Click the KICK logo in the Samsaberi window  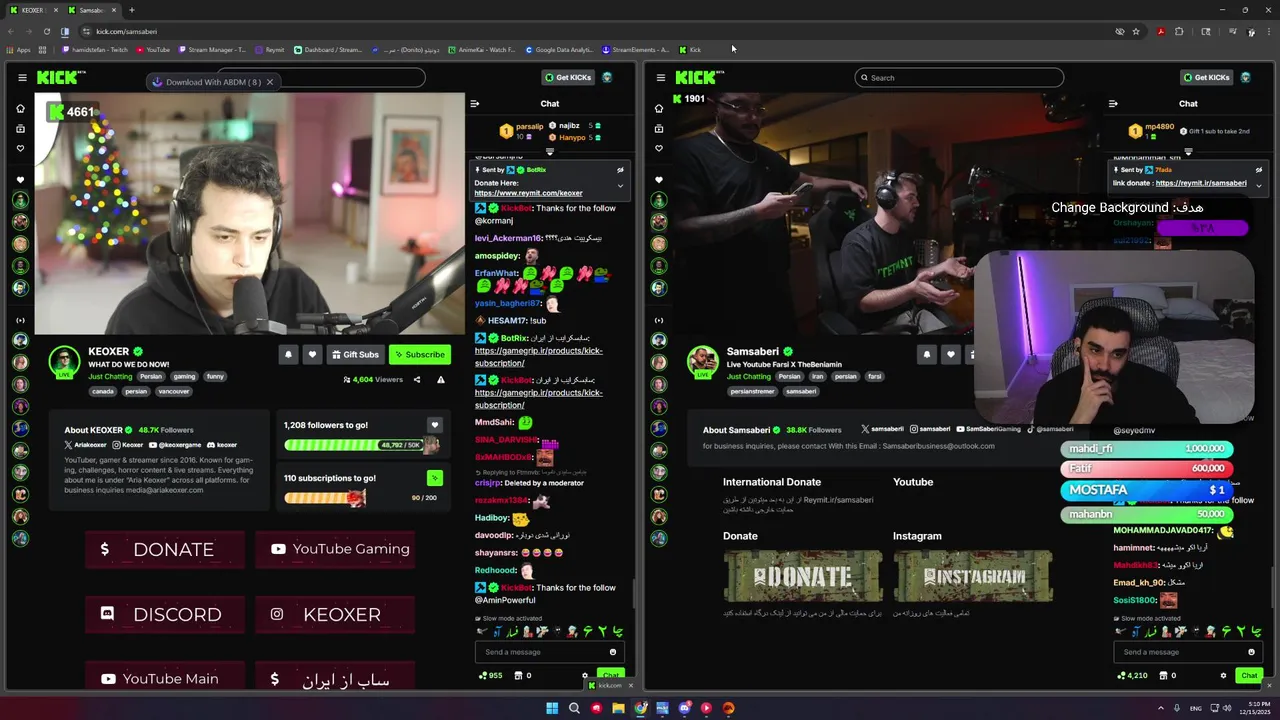coord(695,77)
